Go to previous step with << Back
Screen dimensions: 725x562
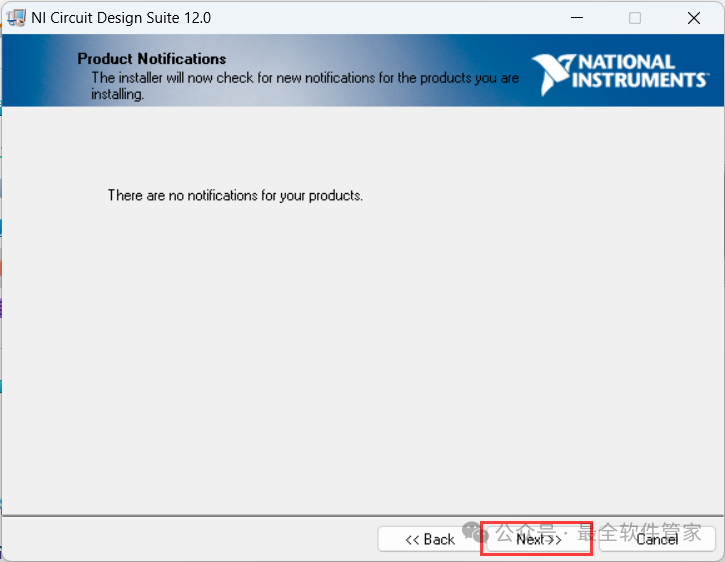430,539
